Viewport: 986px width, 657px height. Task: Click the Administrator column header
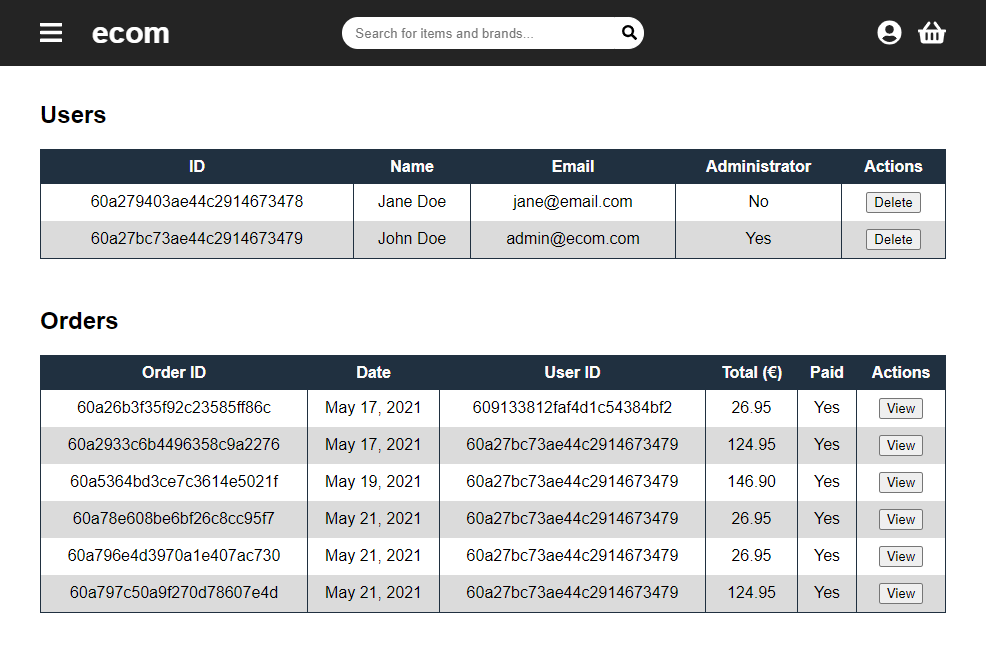click(758, 167)
